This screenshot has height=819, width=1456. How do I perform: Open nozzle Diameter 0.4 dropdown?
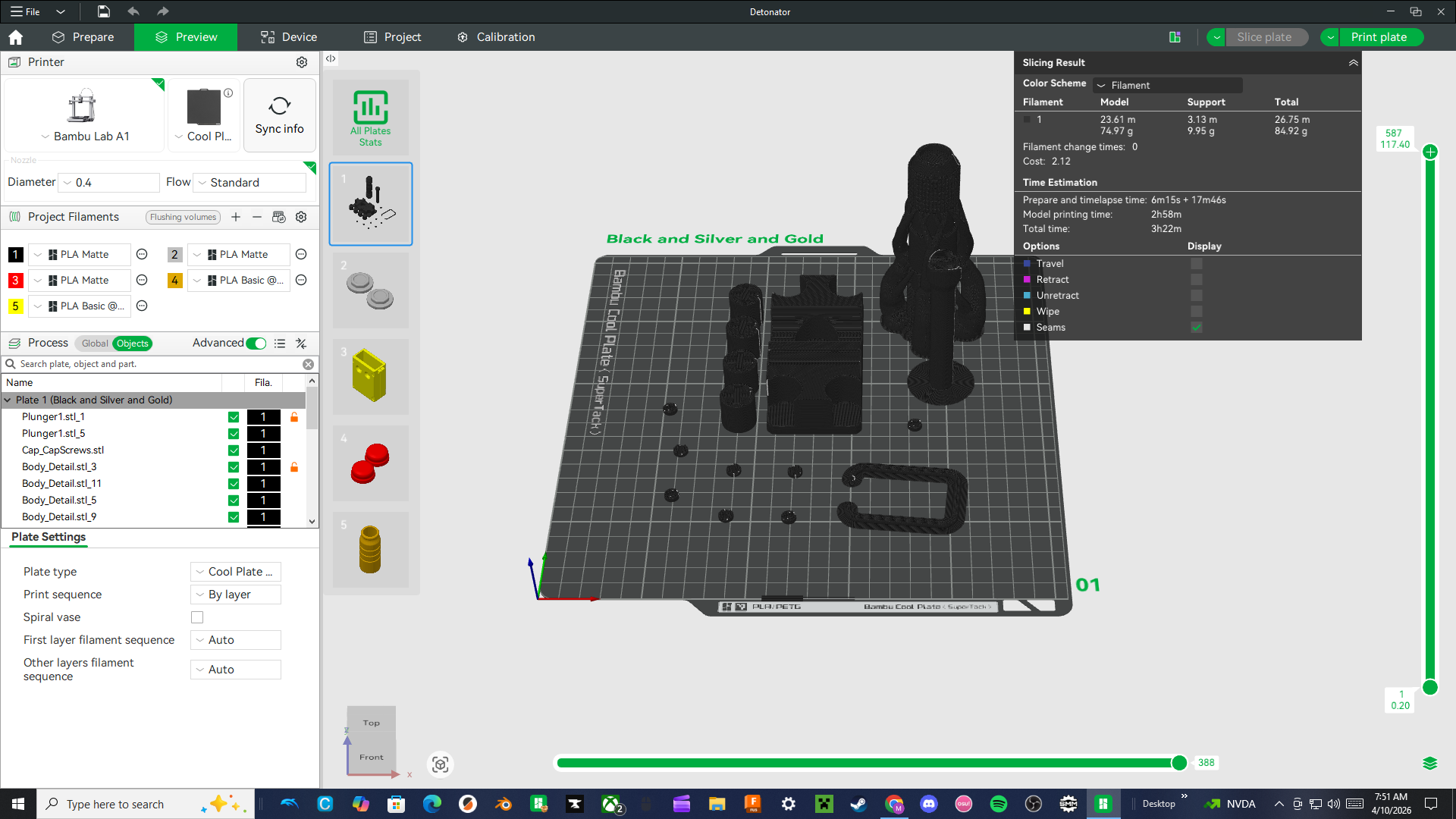tap(110, 183)
